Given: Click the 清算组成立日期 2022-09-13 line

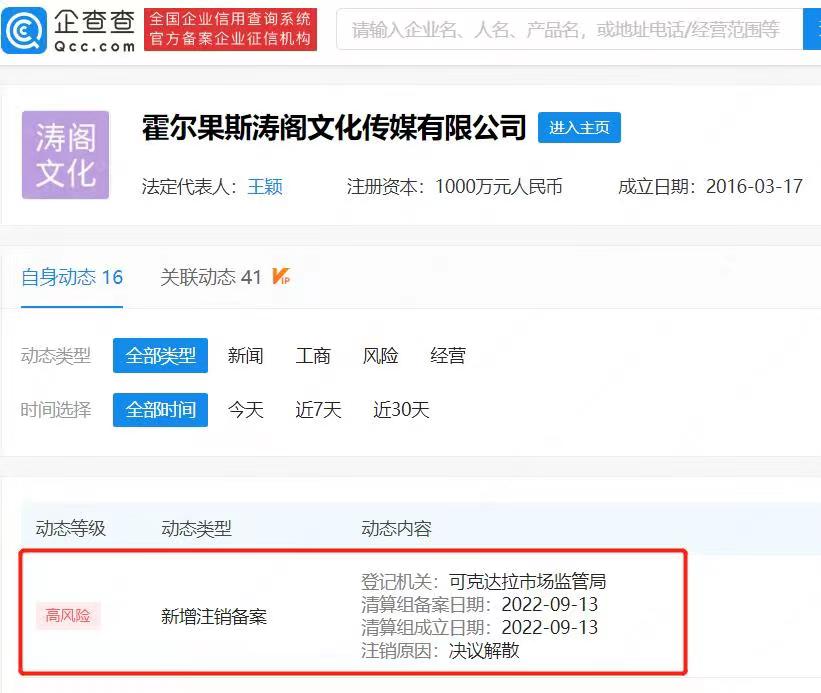Looking at the screenshot, I should tap(479, 628).
